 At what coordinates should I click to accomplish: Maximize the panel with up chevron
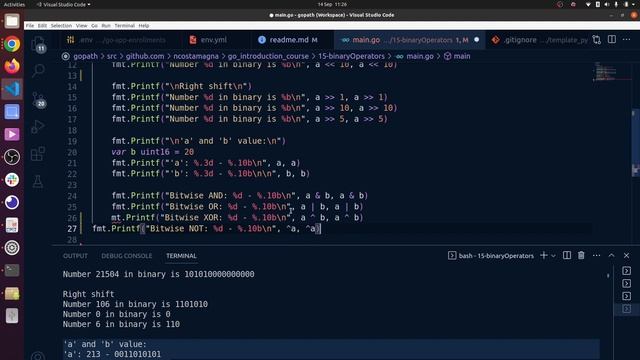(x=611, y=256)
